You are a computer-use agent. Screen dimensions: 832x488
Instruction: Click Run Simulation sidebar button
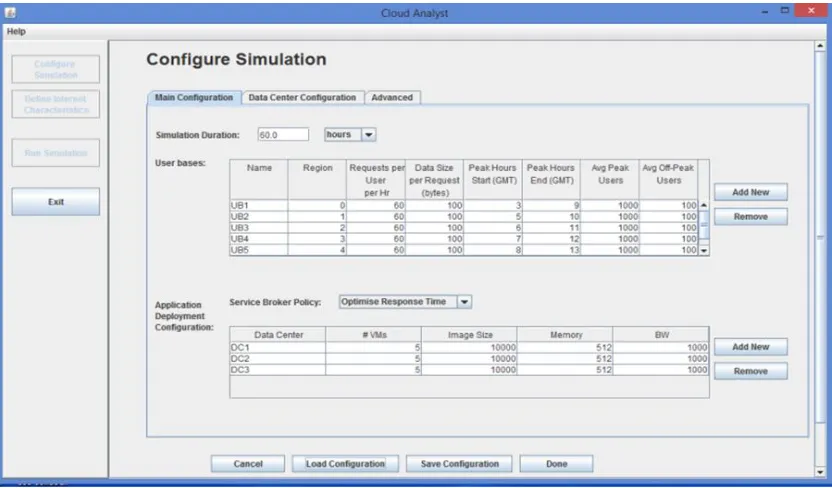point(56,153)
